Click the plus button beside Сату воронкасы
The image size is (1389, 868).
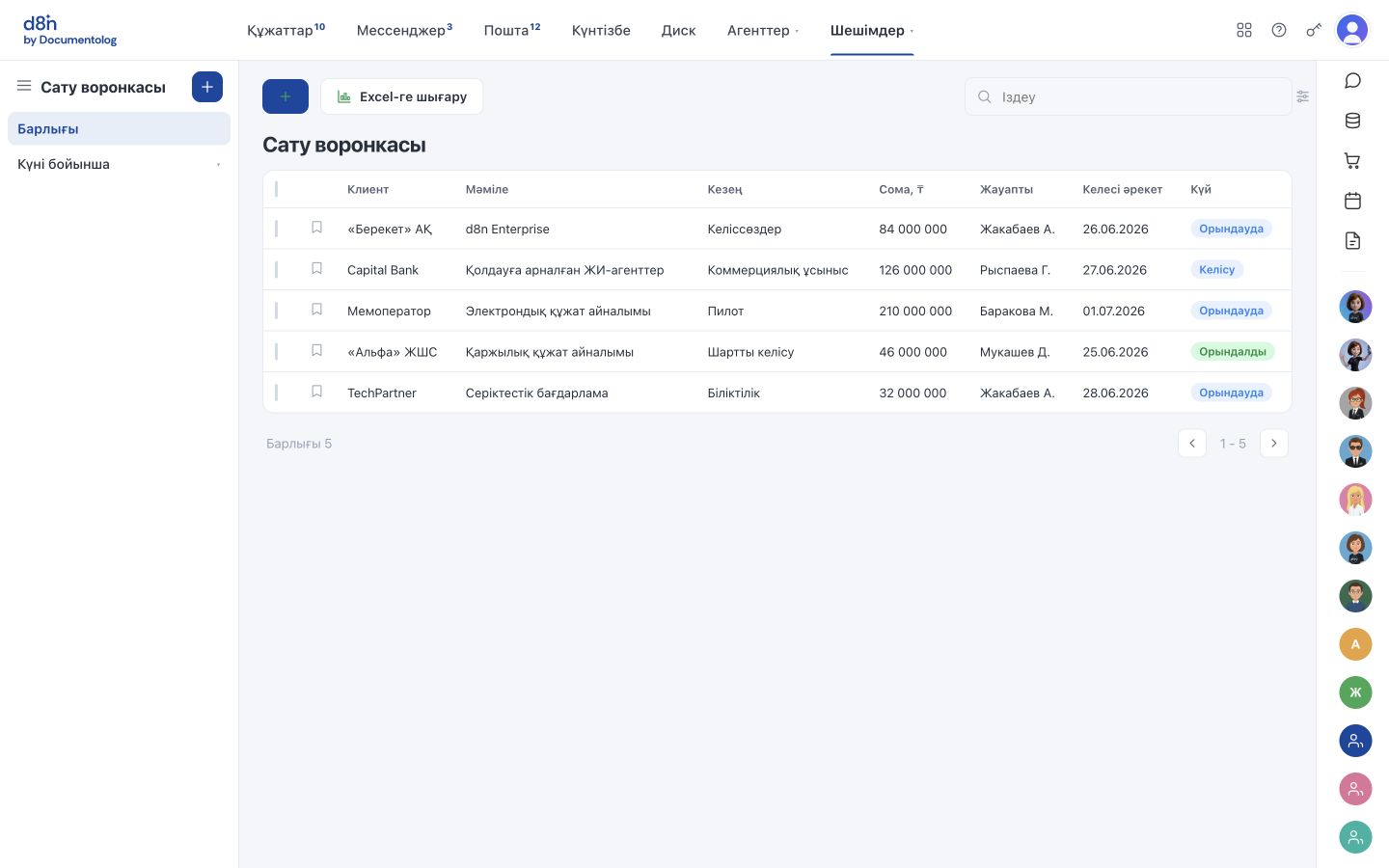click(x=207, y=87)
